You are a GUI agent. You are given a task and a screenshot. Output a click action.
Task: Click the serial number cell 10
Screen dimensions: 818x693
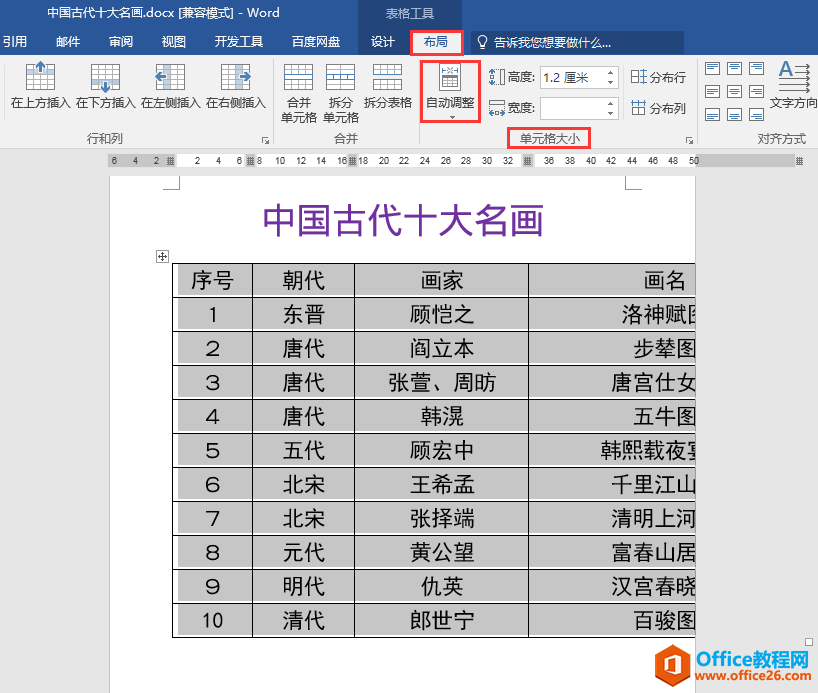212,620
